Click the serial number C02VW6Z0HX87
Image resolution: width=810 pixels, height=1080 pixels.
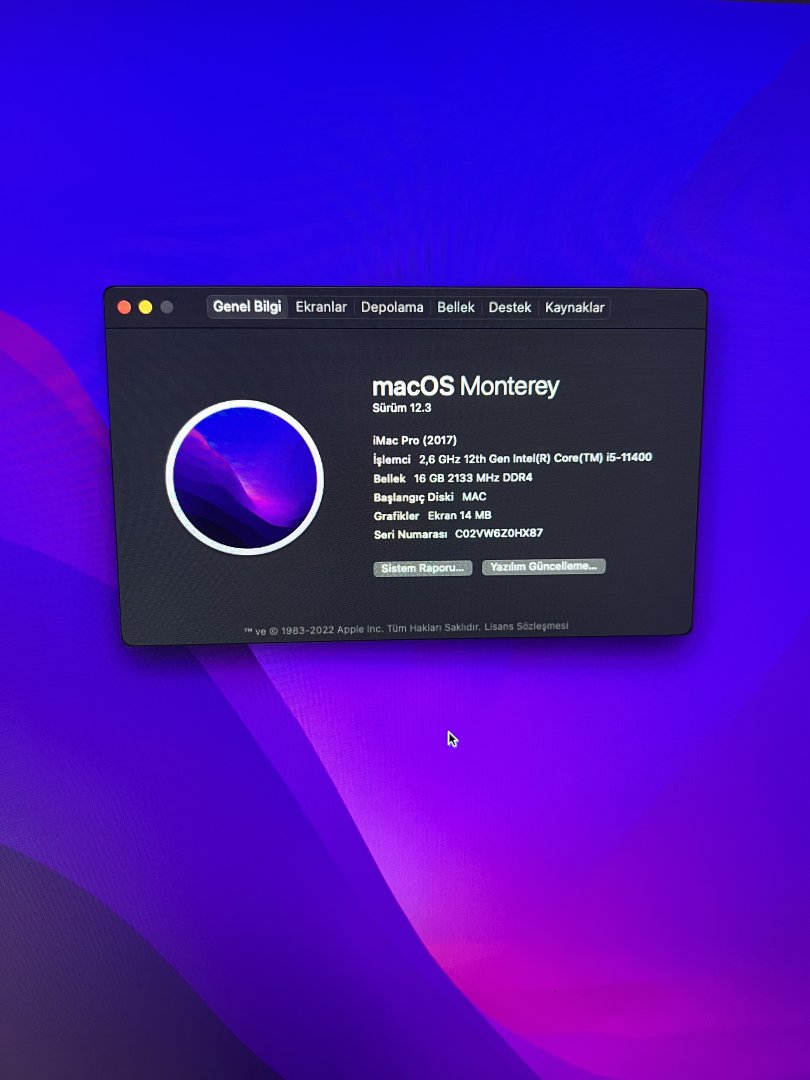pos(499,533)
